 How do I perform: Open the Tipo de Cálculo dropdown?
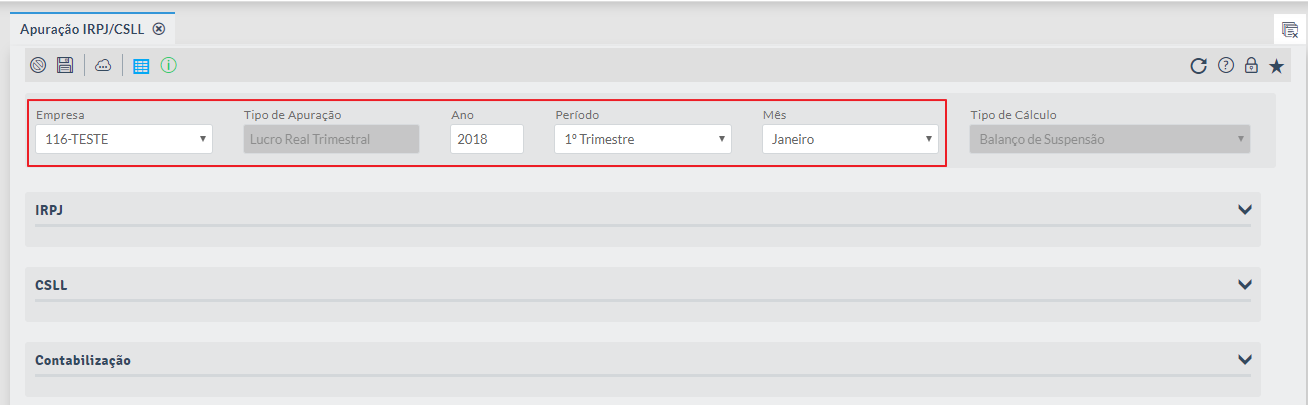(1110, 139)
